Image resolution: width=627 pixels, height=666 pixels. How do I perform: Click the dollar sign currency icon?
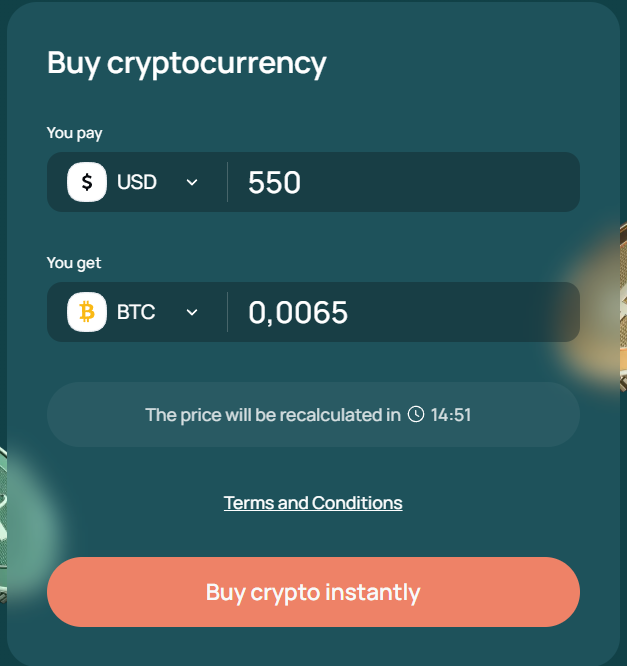point(87,182)
